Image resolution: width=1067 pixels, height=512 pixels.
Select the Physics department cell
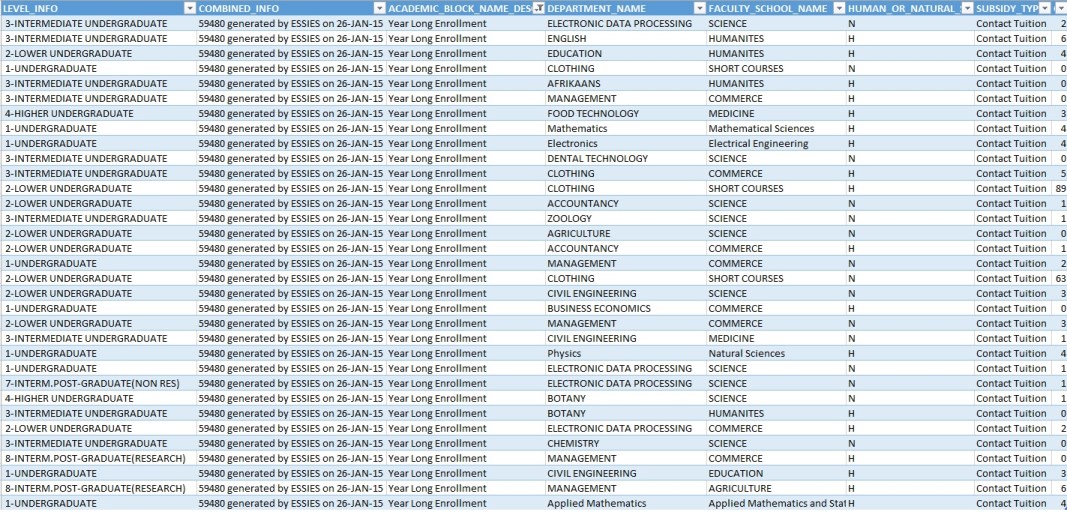click(x=625, y=353)
